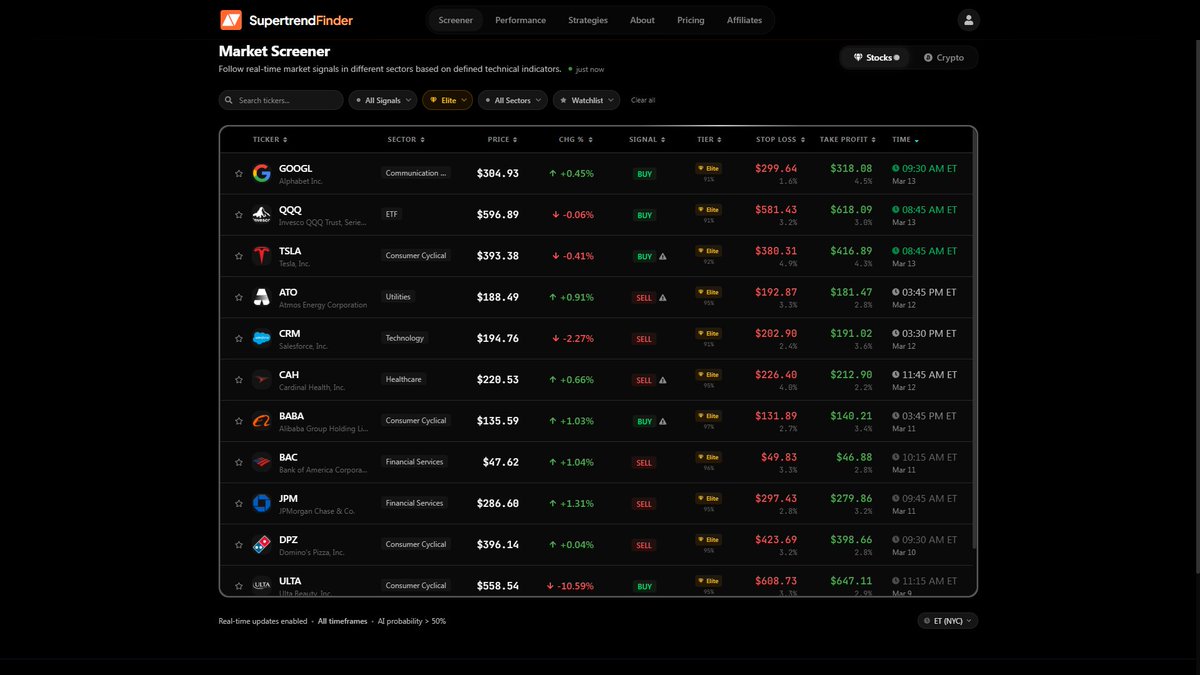
Task: Focus the Search tickers input field
Action: [x=281, y=100]
